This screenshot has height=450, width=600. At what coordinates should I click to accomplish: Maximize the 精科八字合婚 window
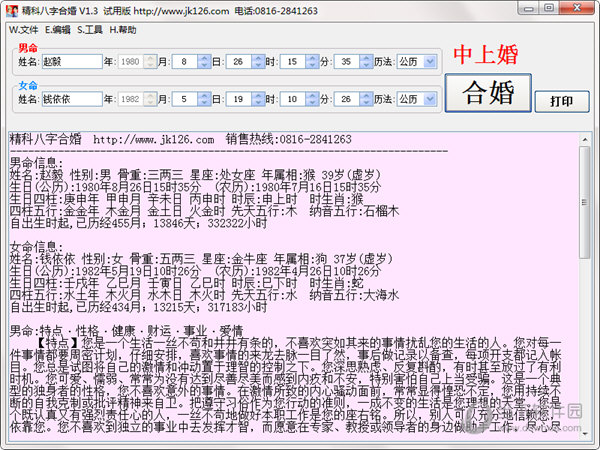tap(549, 8)
